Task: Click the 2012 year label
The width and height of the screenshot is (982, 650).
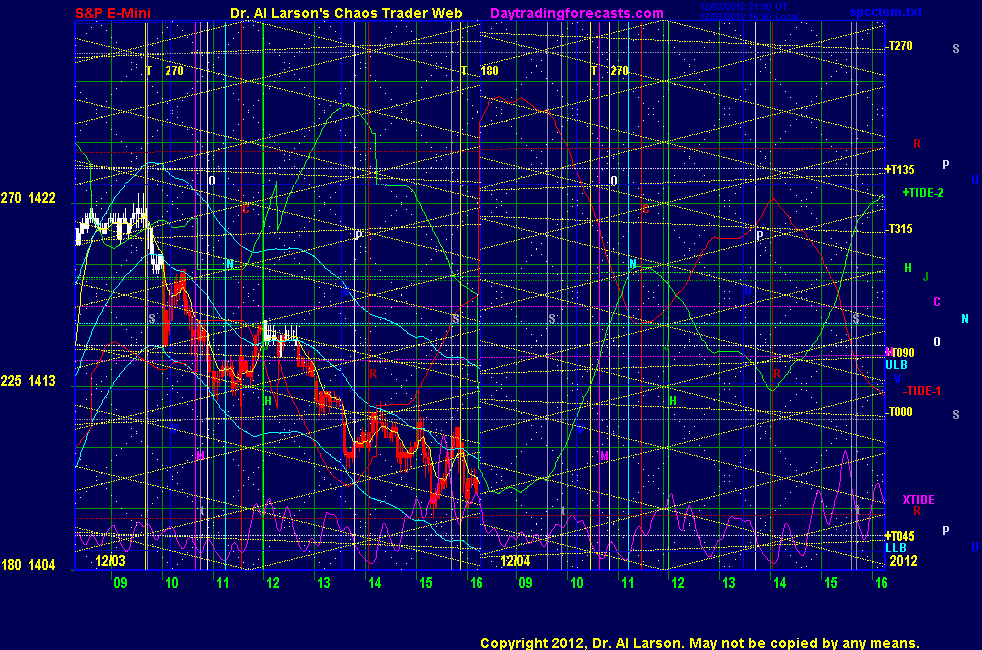Action: coord(904,560)
